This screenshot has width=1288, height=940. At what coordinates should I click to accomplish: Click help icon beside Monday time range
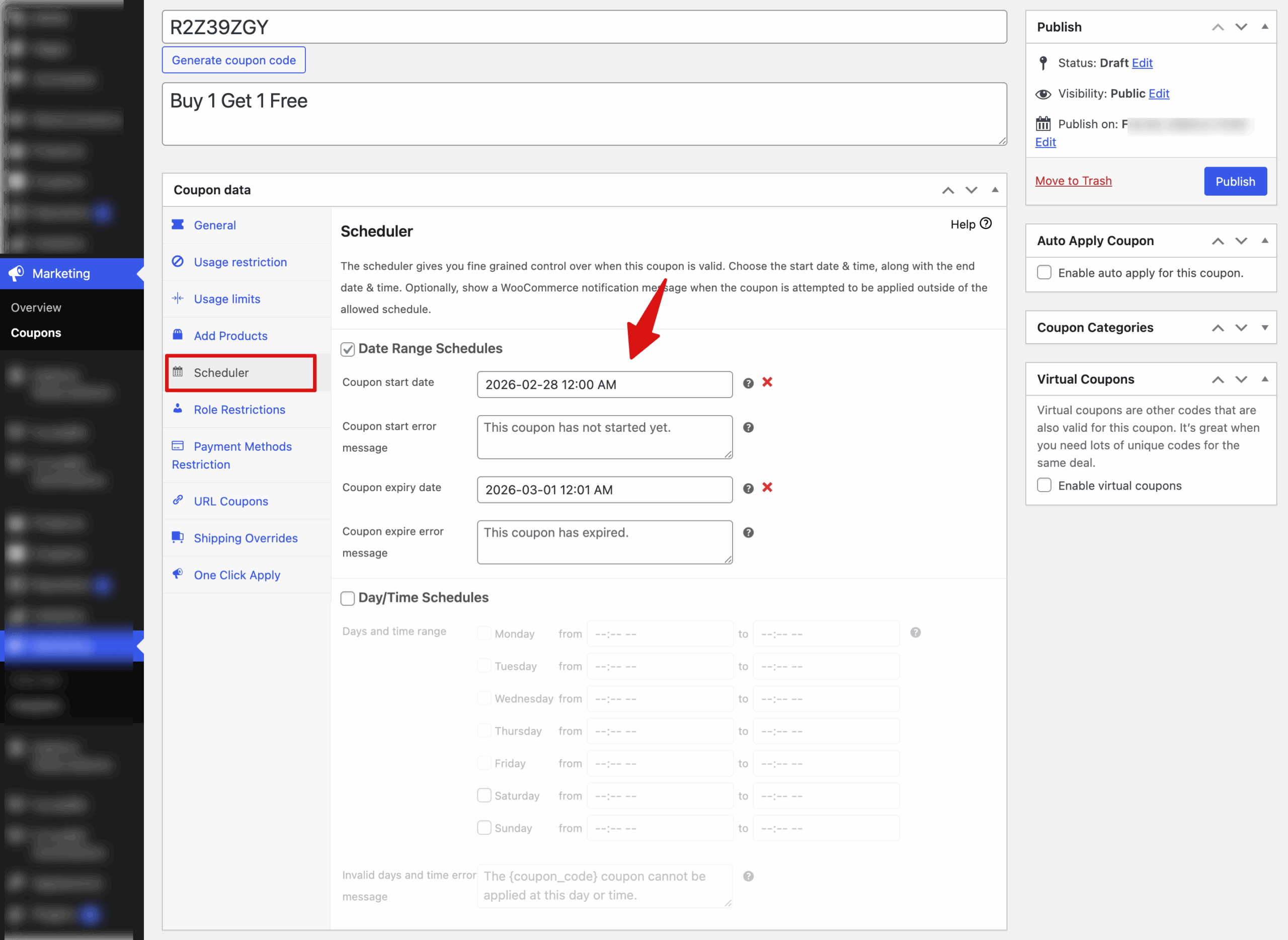915,633
